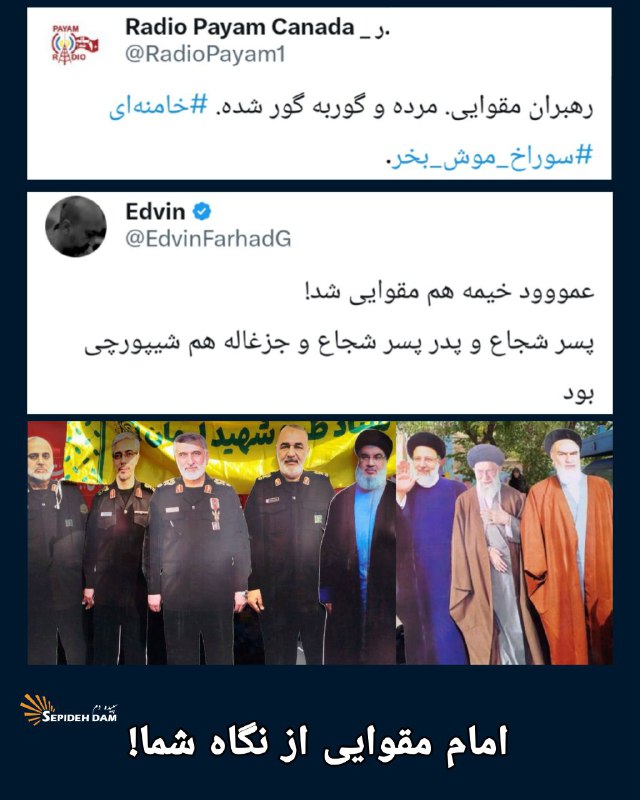
Task: Select the cutout wearing the orange cloak
Action: [568, 548]
